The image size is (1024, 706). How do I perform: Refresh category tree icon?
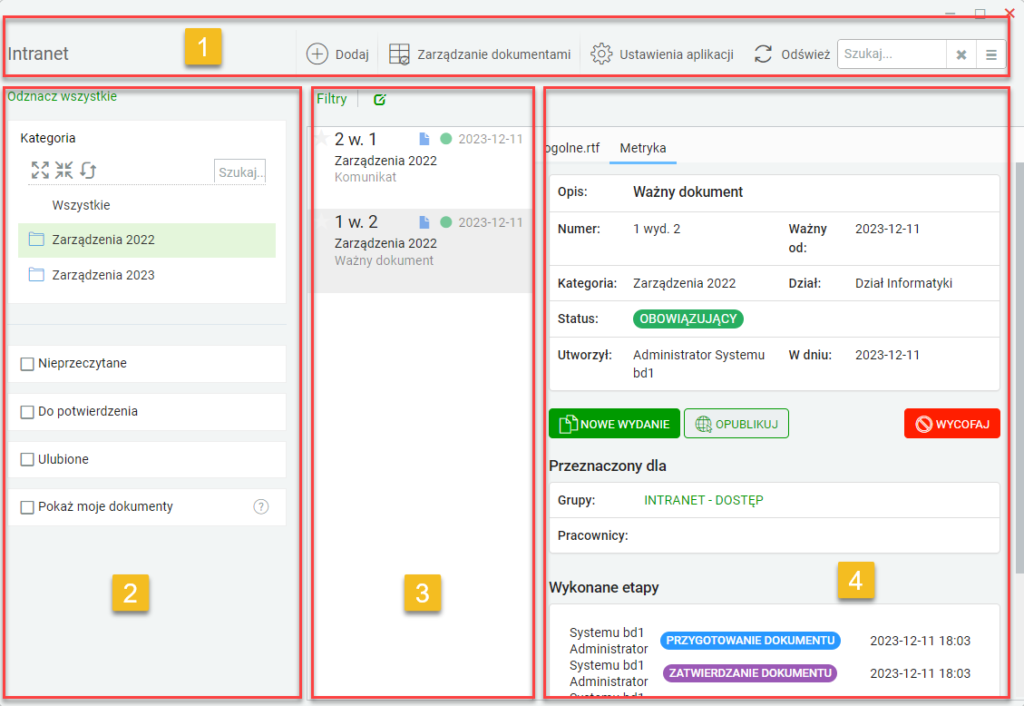(x=88, y=170)
